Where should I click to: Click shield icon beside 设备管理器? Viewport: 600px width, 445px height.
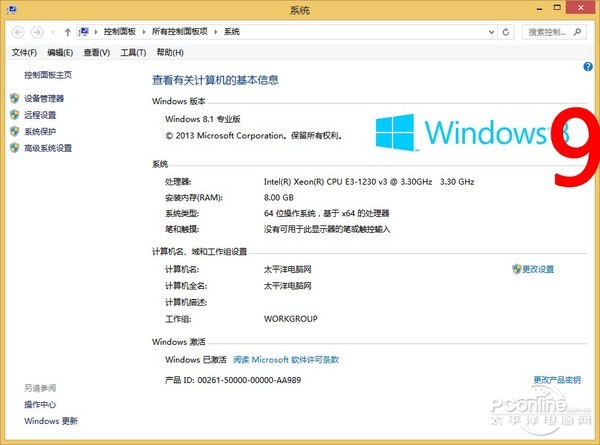click(x=15, y=98)
